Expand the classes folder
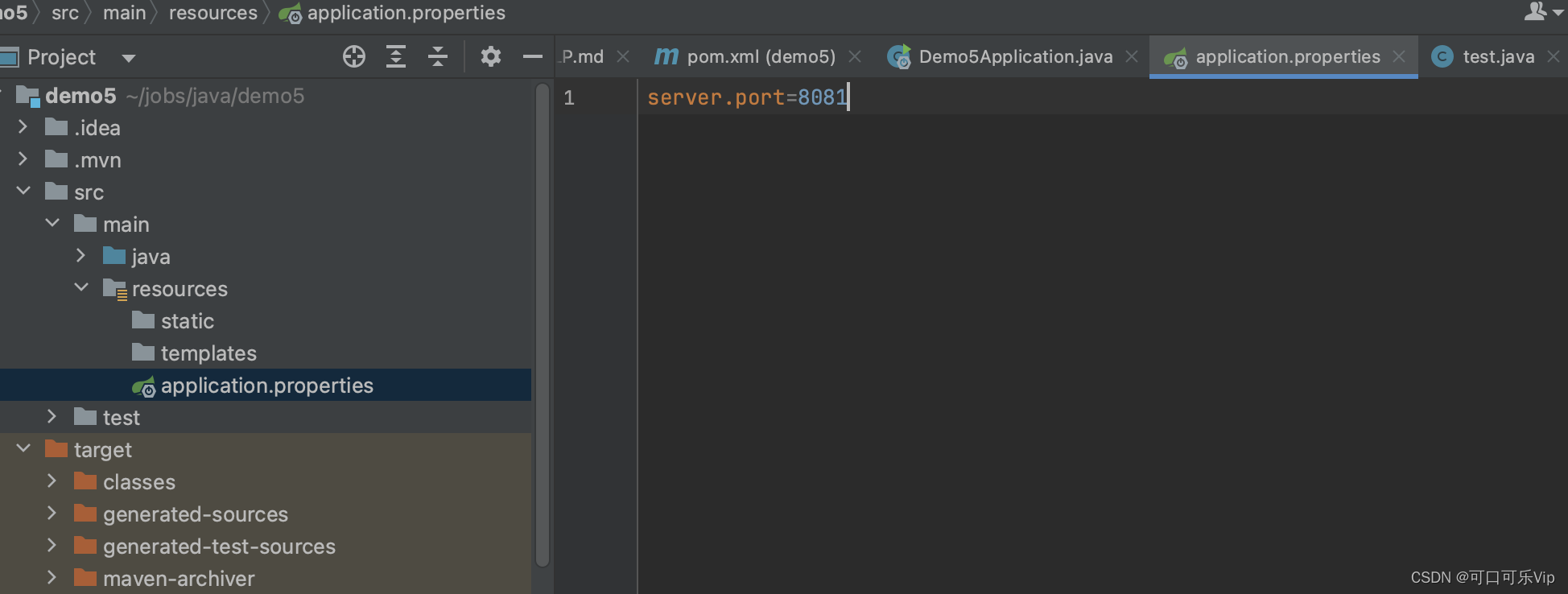 (x=52, y=481)
